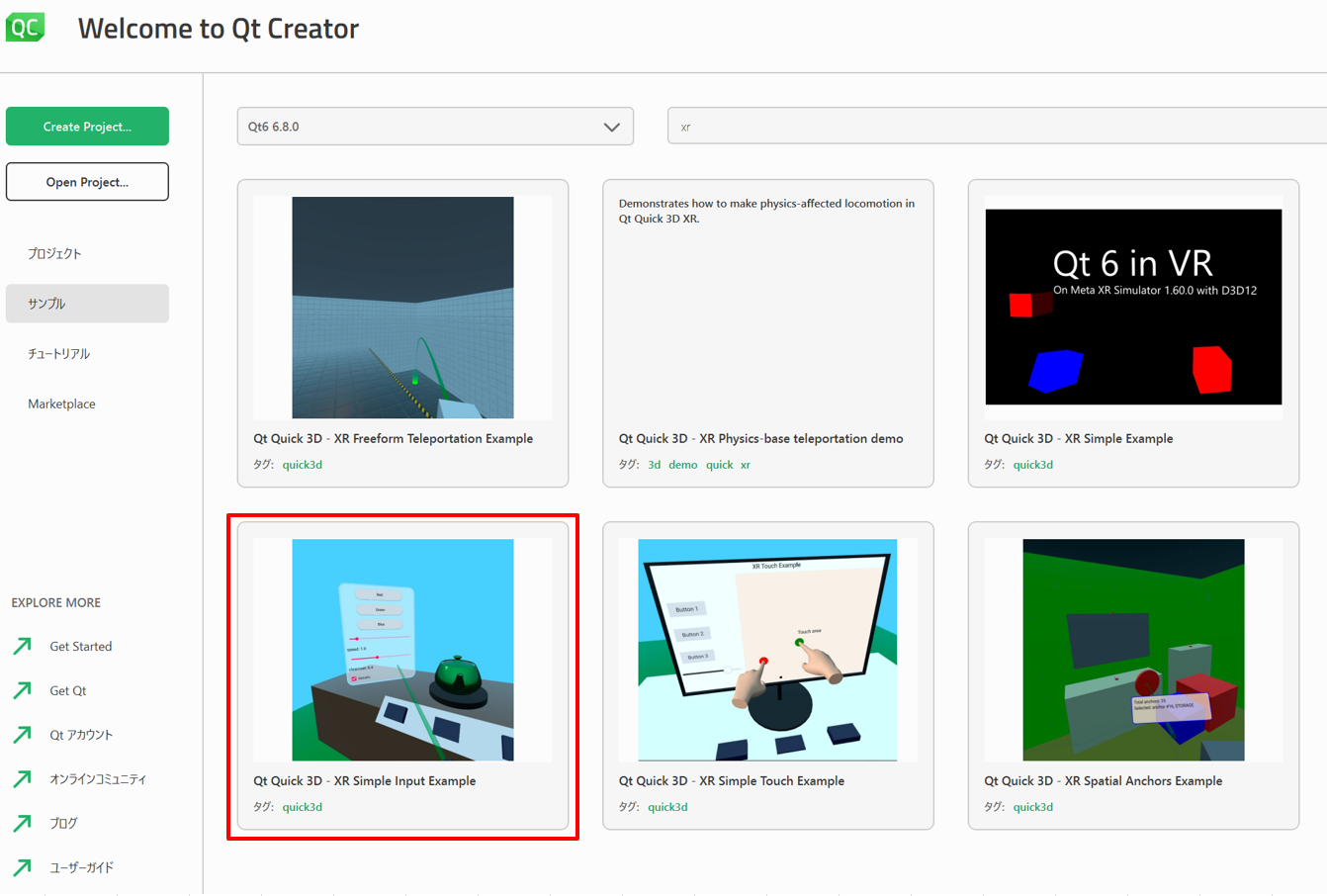Click the Qt Creator logo icon
The image size is (1327, 896).
point(25,27)
